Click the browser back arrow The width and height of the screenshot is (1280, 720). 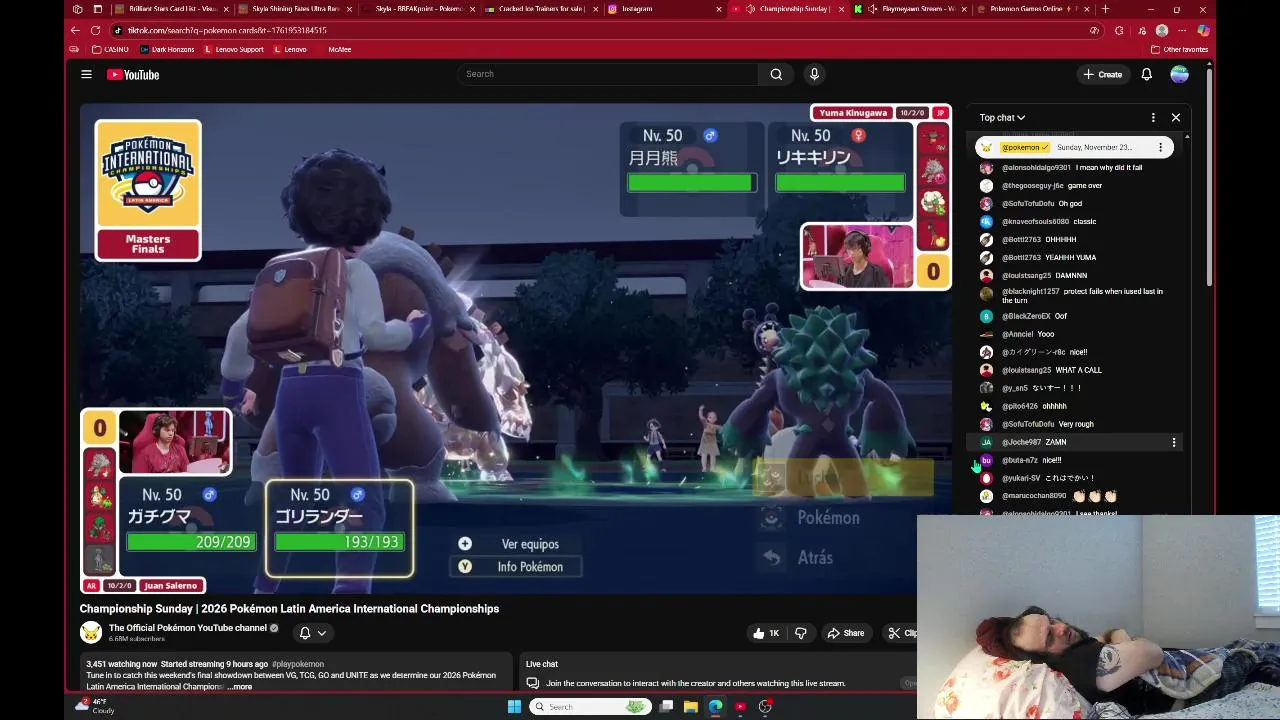click(x=75, y=30)
